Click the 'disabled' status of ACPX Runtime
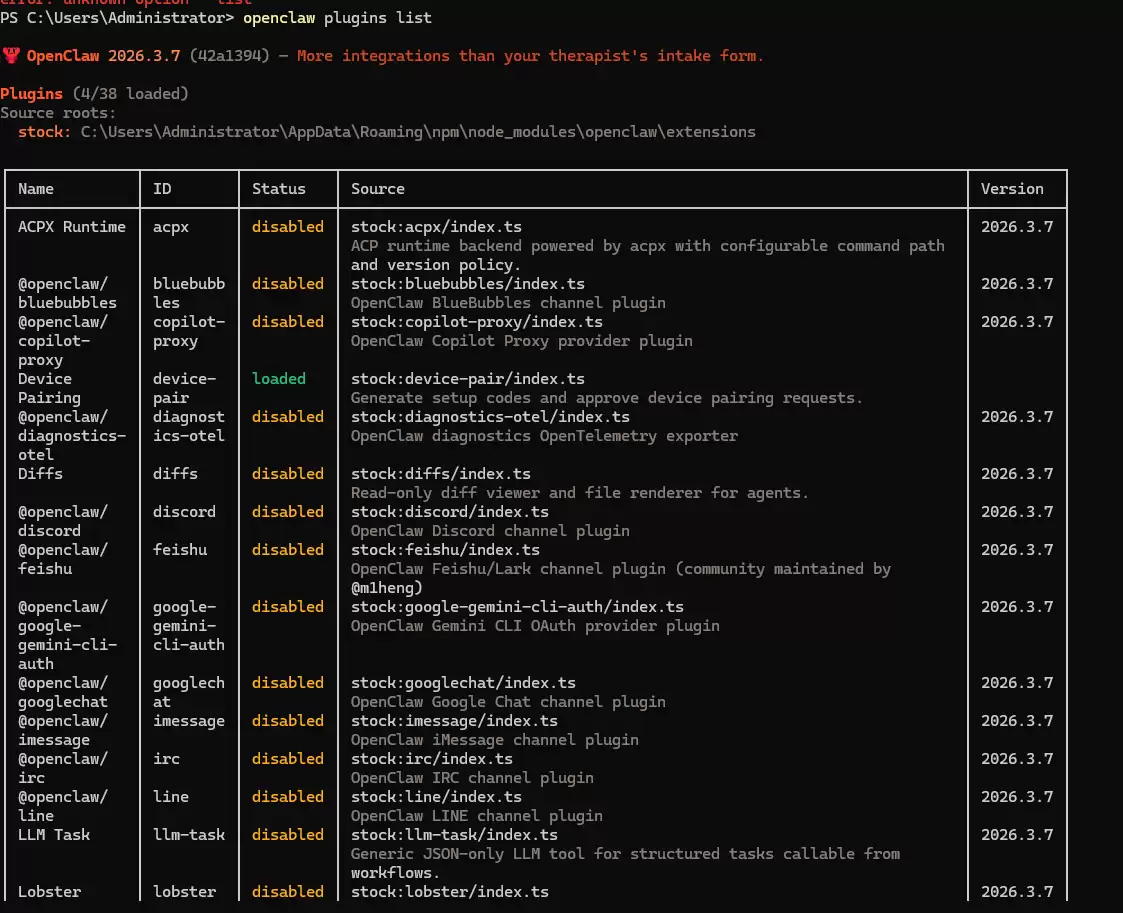Screen dimensions: 1123x913 (287, 226)
